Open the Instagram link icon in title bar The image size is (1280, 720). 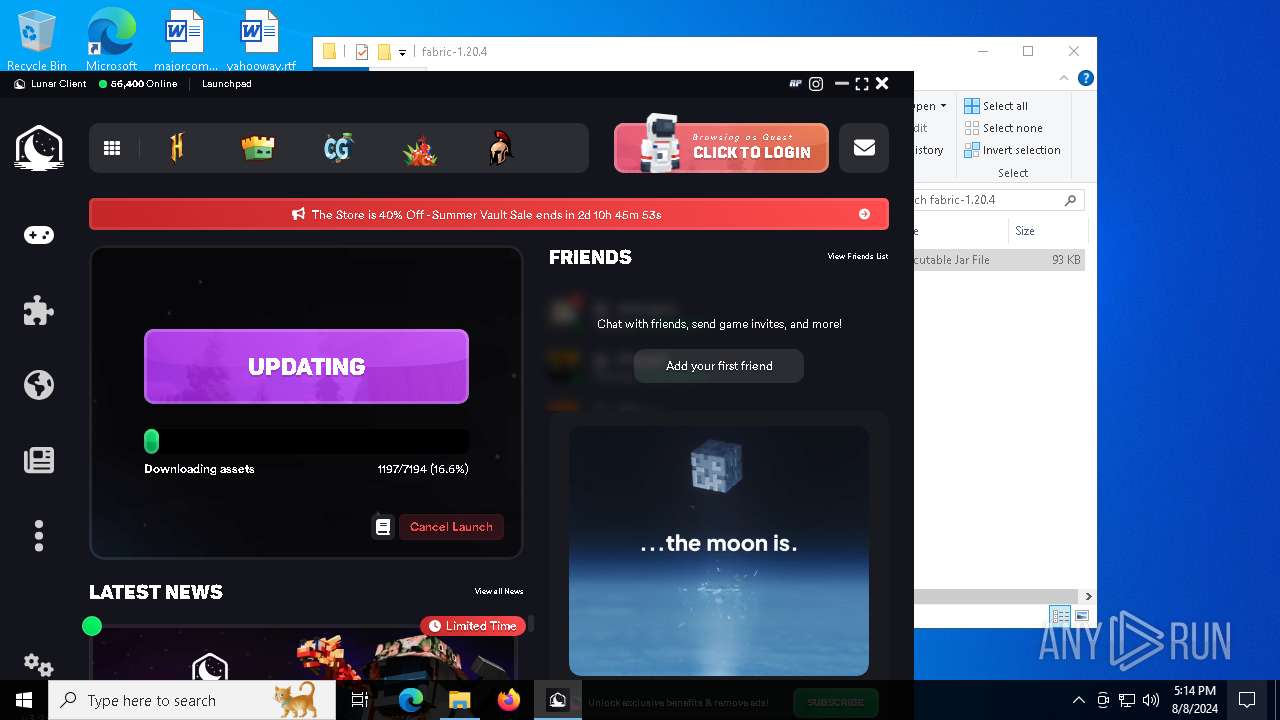(816, 84)
